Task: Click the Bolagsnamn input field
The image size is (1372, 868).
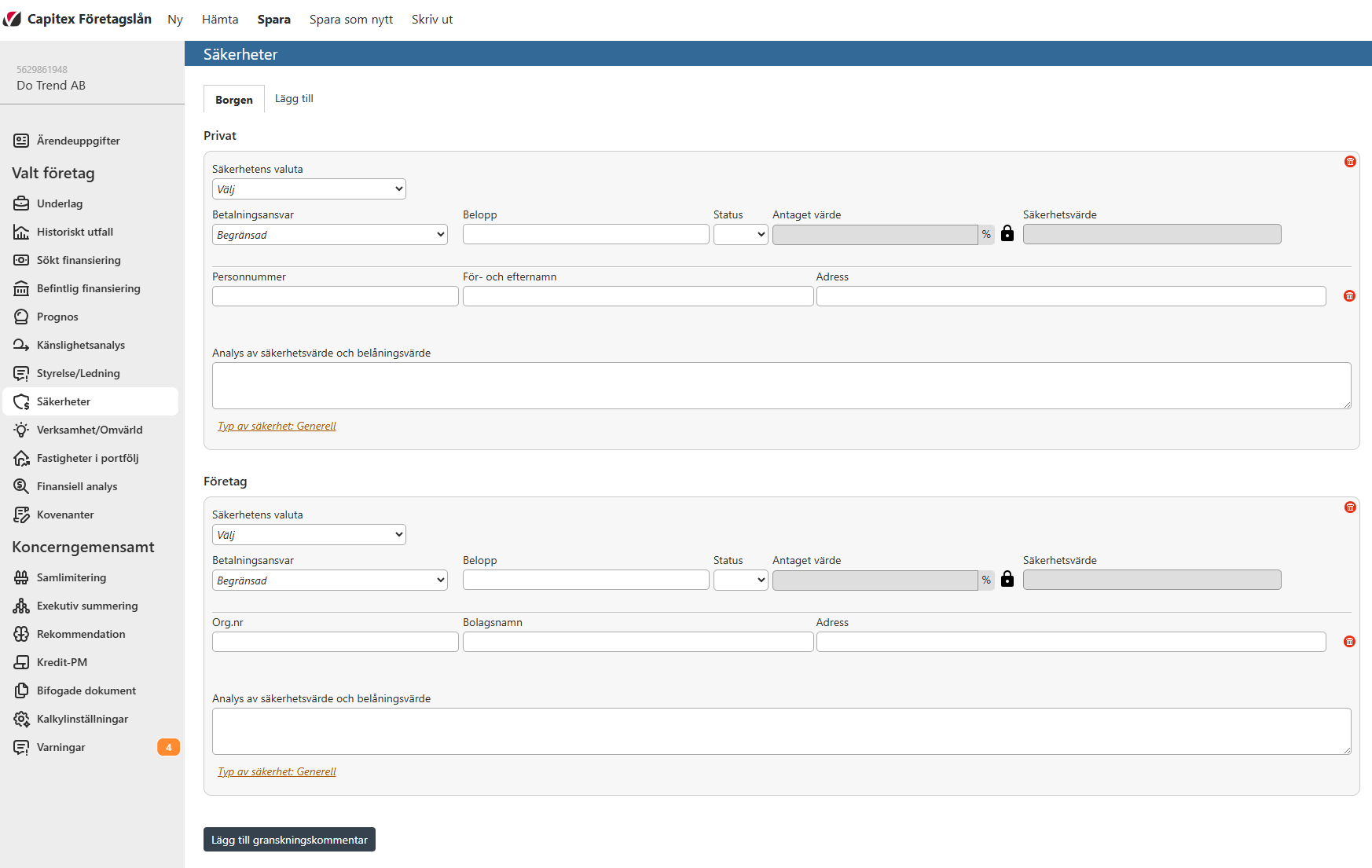Action: 638,642
